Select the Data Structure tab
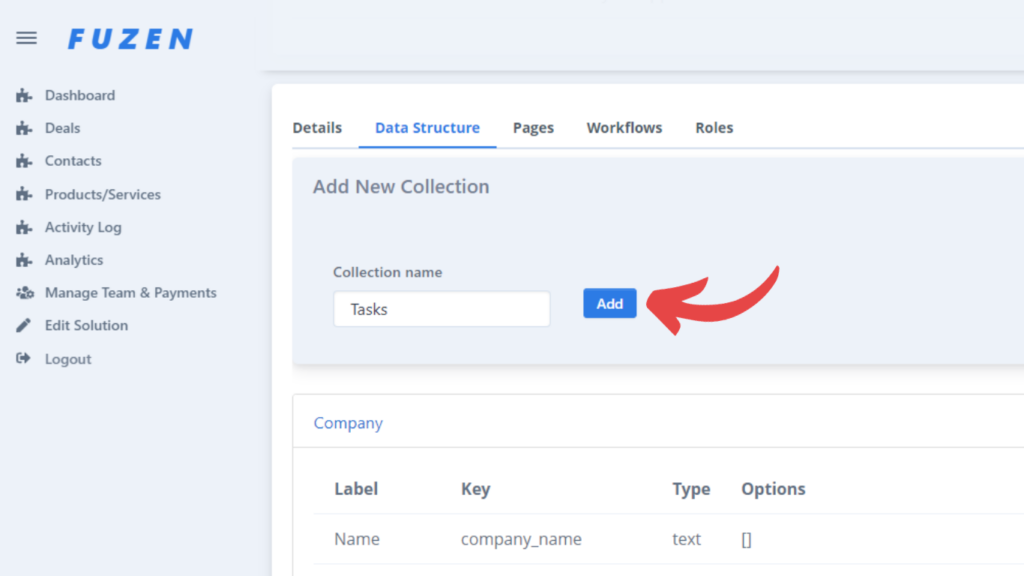Viewport: 1024px width, 576px height. (x=427, y=127)
